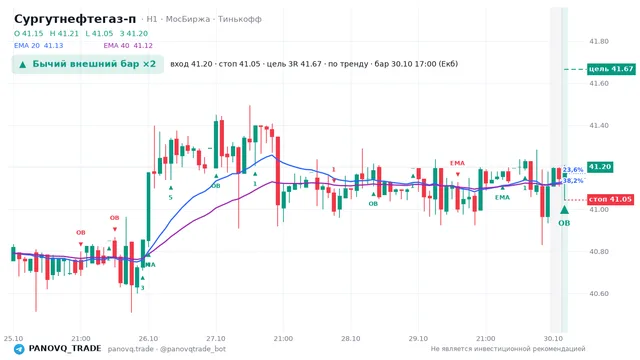Click the 'цель 41.67' price label

coord(611,69)
